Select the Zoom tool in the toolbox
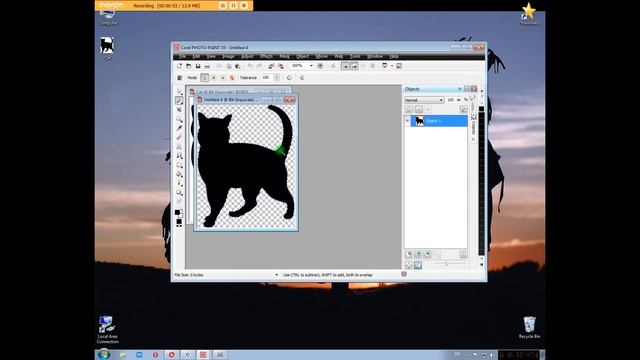The height and width of the screenshot is (360, 640). (179, 119)
